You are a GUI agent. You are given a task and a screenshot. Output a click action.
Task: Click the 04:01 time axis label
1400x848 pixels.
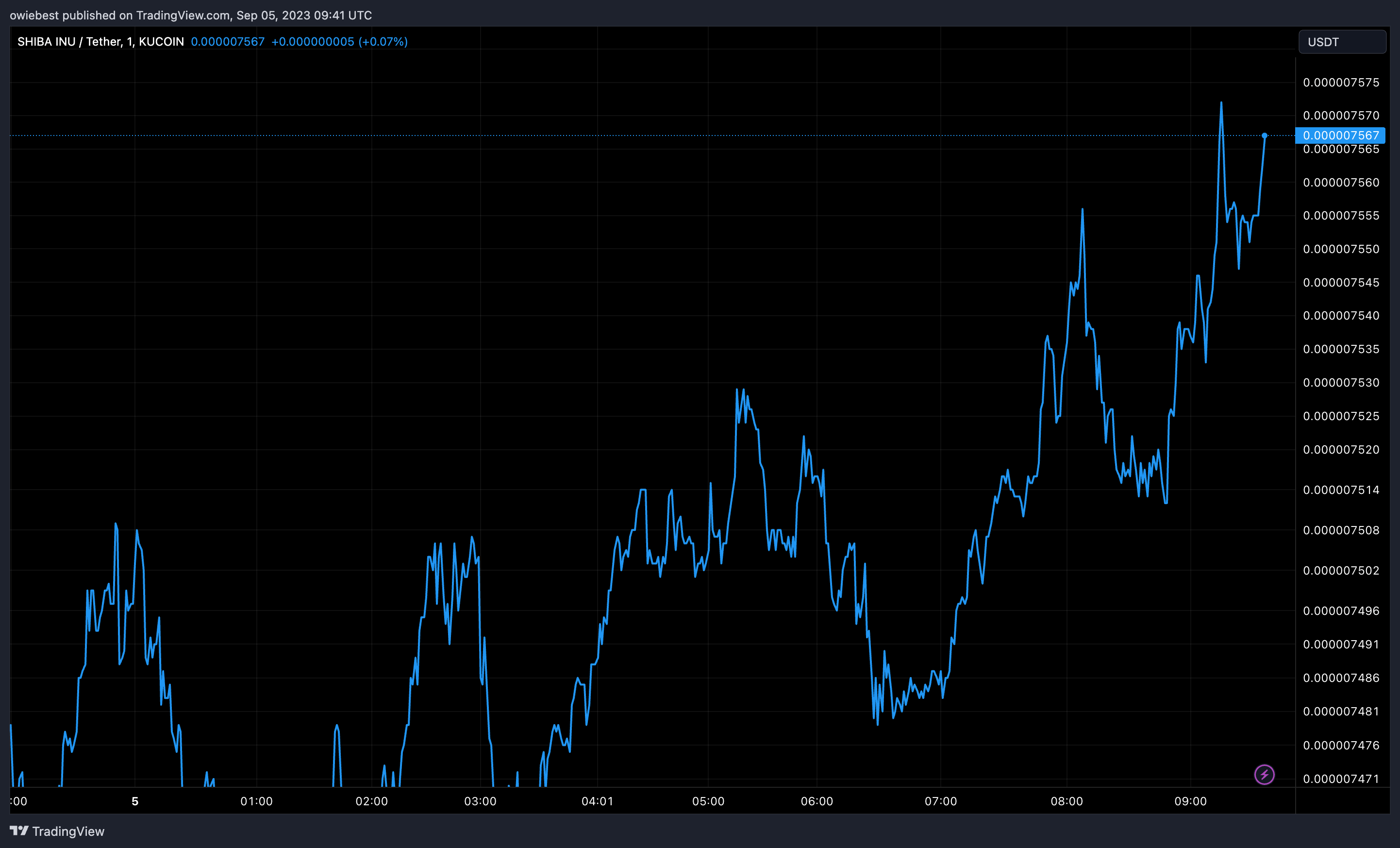597,801
